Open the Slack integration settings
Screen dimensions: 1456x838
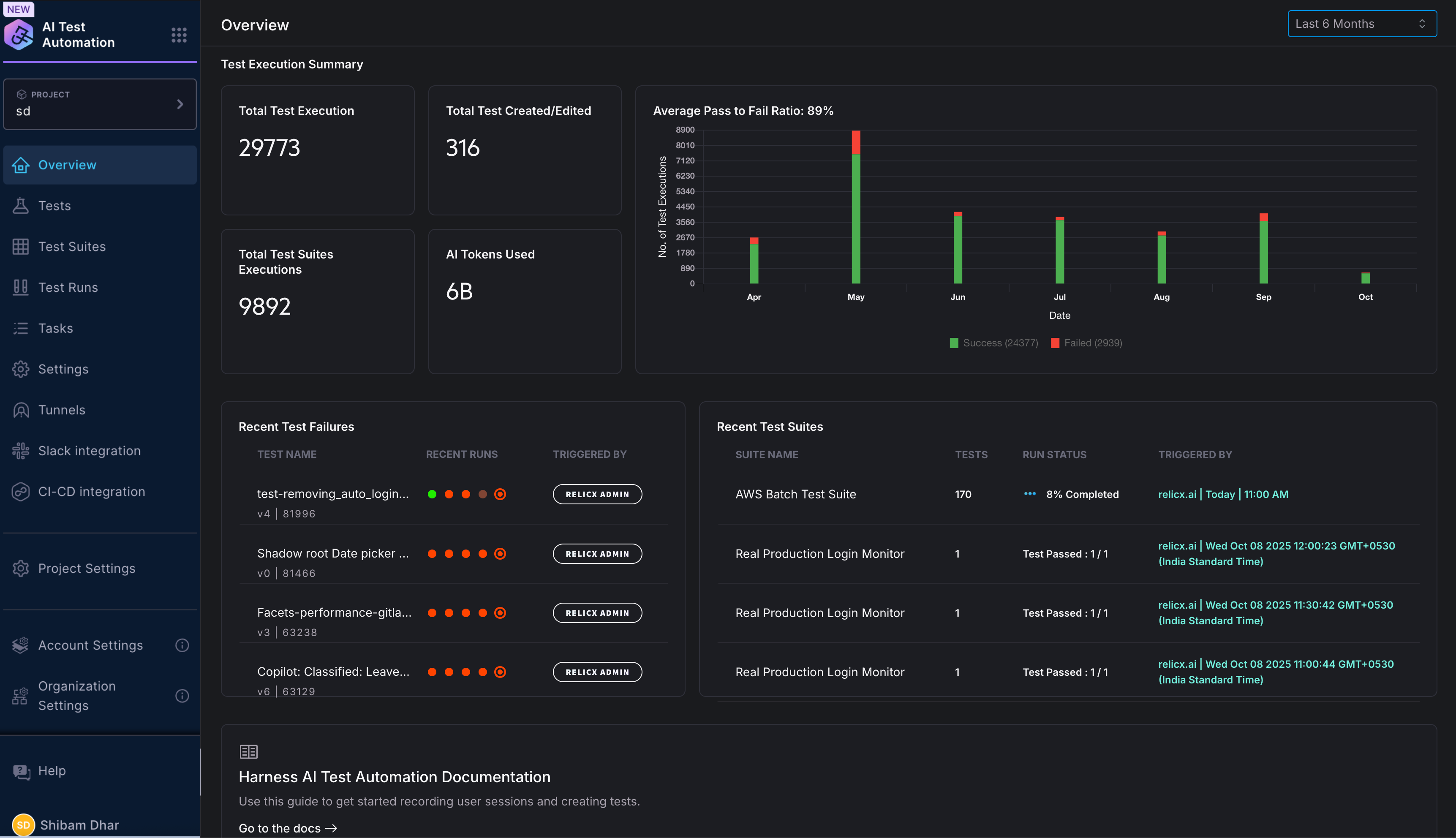click(x=89, y=451)
